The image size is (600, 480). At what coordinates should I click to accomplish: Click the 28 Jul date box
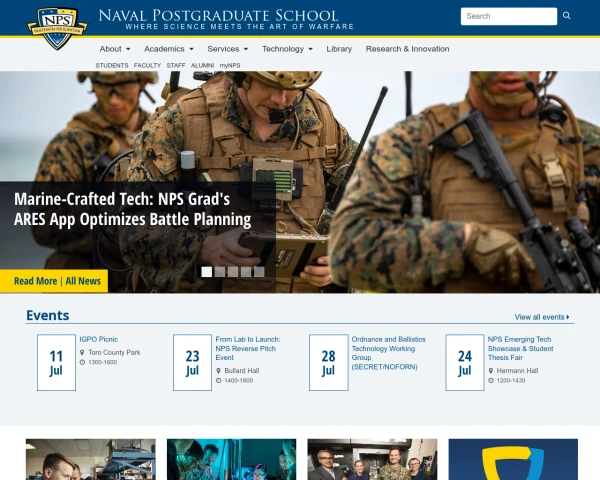point(329,362)
